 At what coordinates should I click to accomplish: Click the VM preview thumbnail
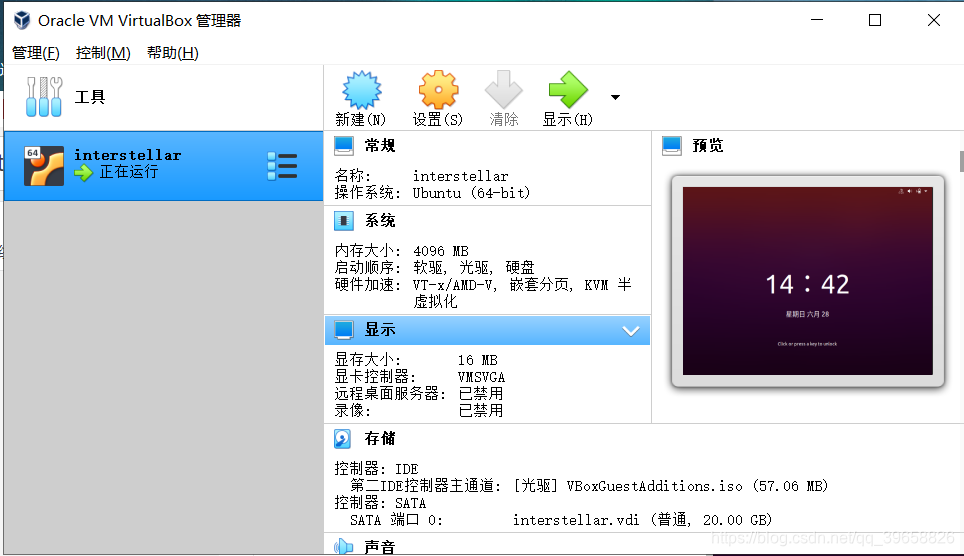(808, 281)
